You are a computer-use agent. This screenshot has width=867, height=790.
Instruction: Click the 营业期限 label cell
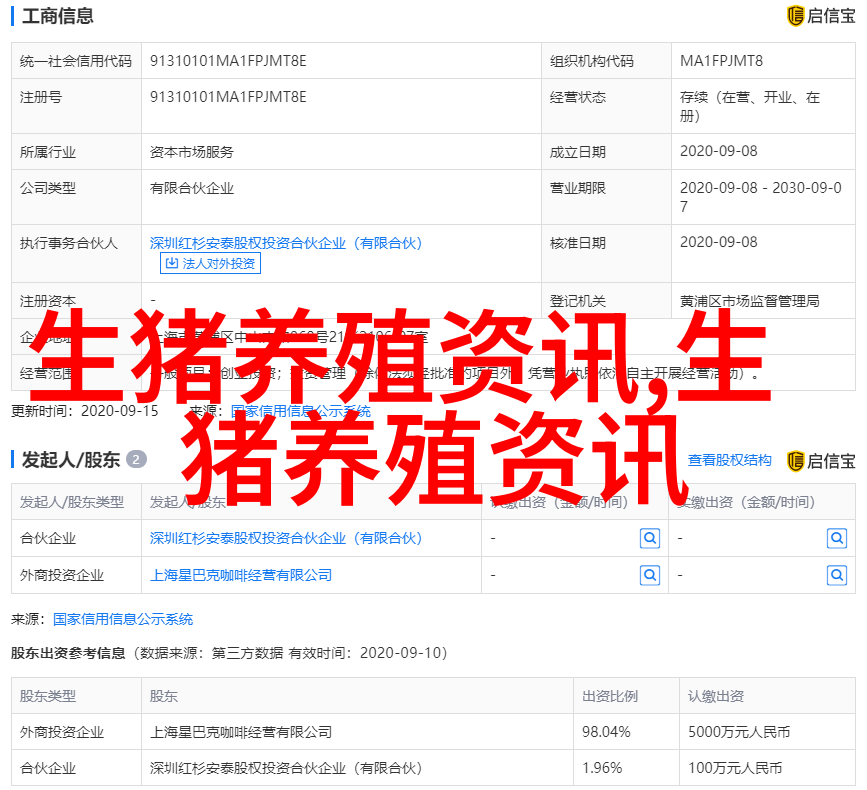607,197
